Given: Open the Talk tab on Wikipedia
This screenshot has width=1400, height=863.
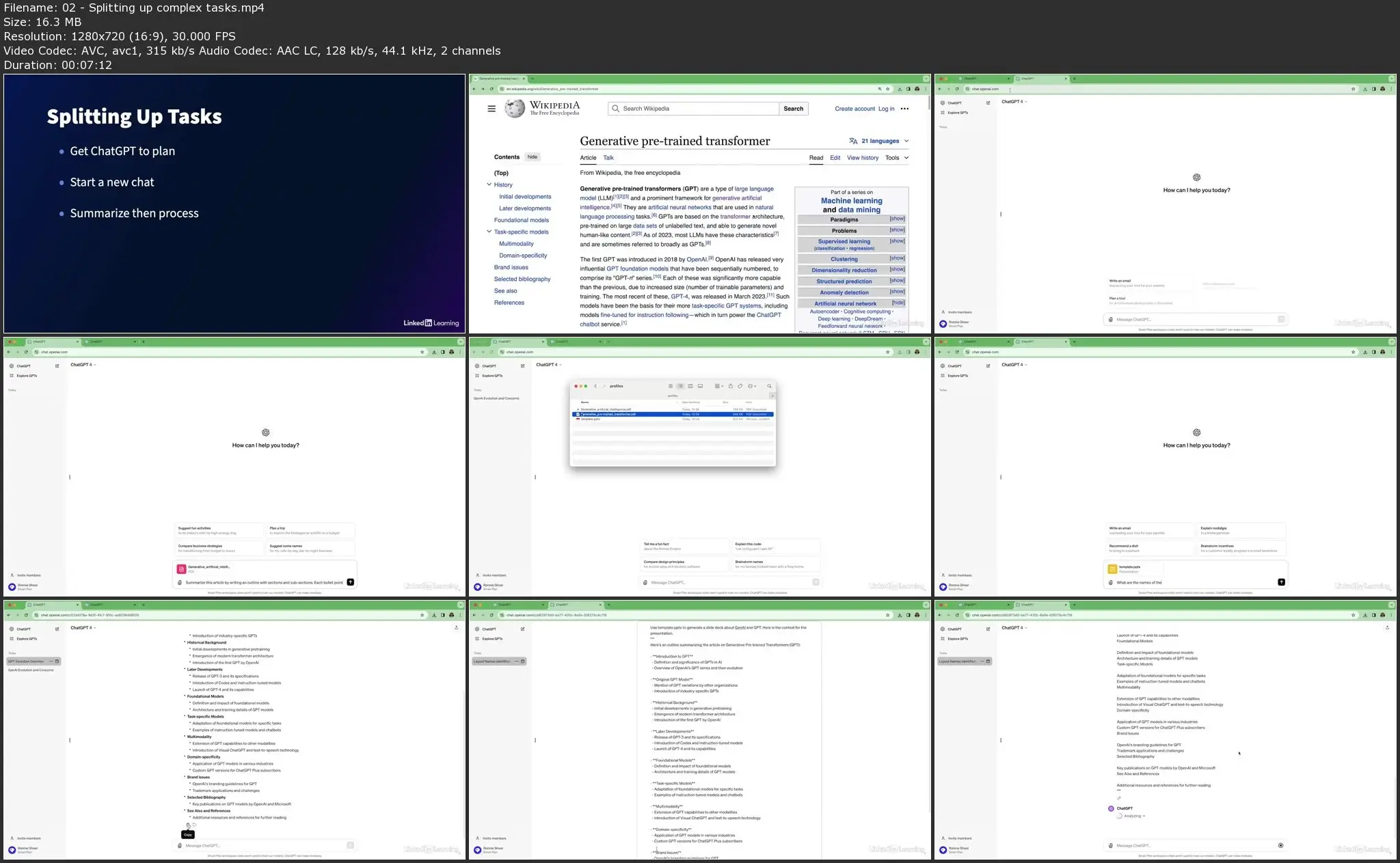Looking at the screenshot, I should [x=608, y=158].
